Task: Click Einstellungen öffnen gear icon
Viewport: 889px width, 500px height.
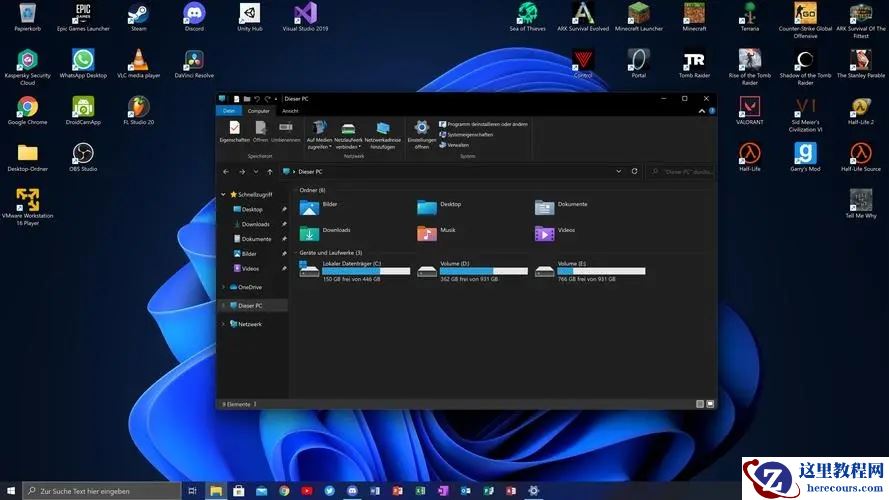Action: 421,128
